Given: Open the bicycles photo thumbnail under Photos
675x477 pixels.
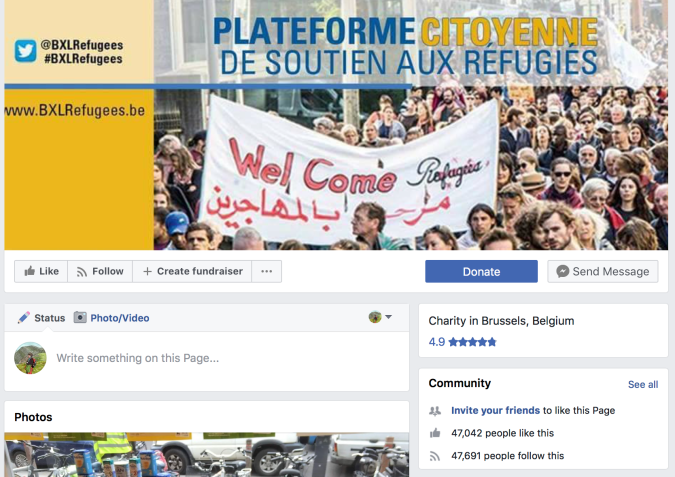Looking at the screenshot, I should [206, 456].
